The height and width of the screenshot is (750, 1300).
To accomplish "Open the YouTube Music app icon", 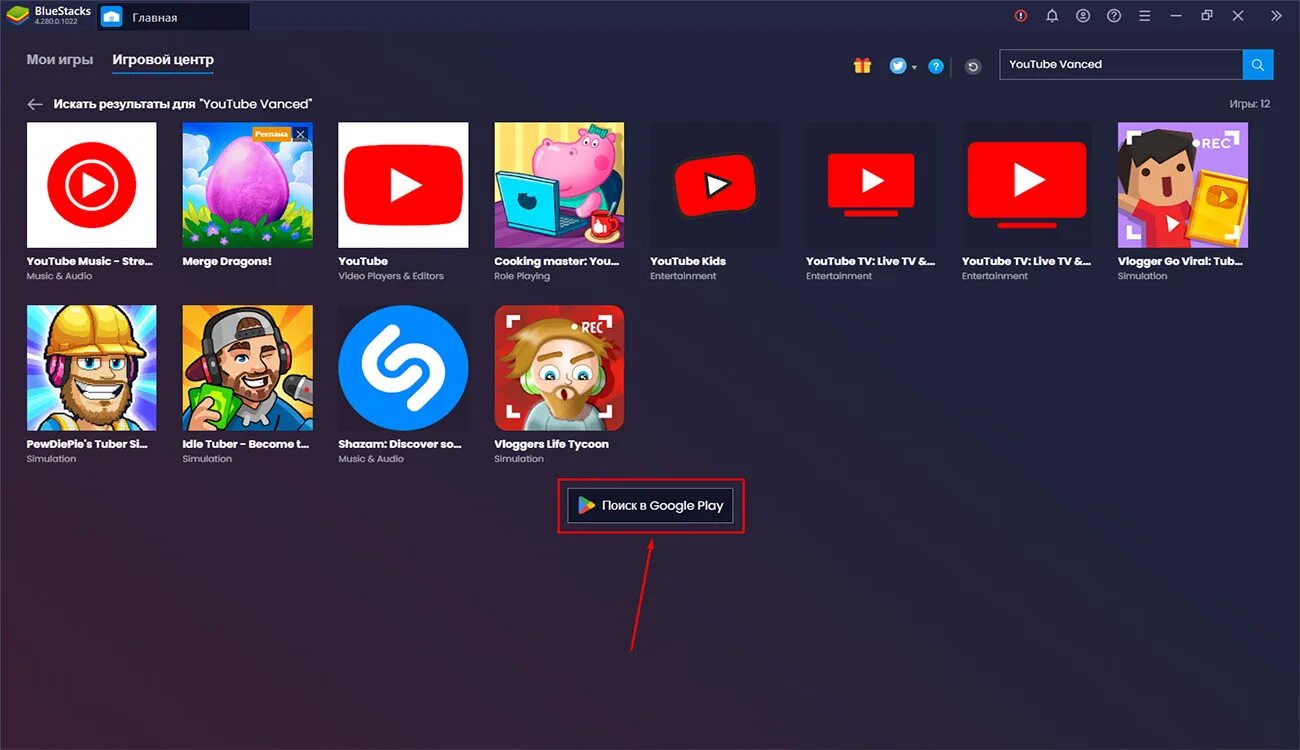I will [91, 185].
